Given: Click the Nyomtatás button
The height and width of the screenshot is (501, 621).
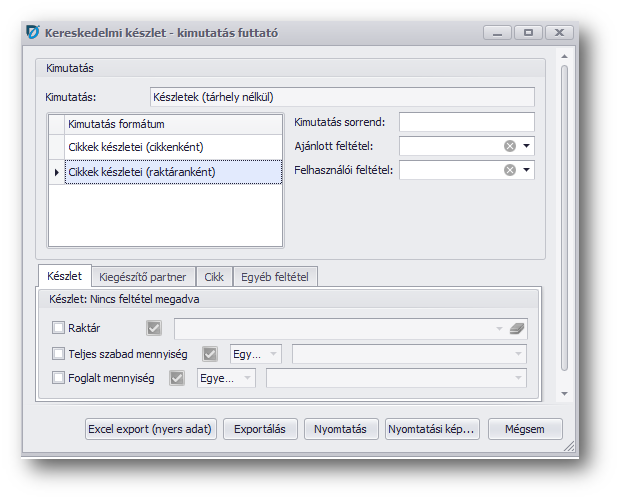Looking at the screenshot, I should click(341, 429).
